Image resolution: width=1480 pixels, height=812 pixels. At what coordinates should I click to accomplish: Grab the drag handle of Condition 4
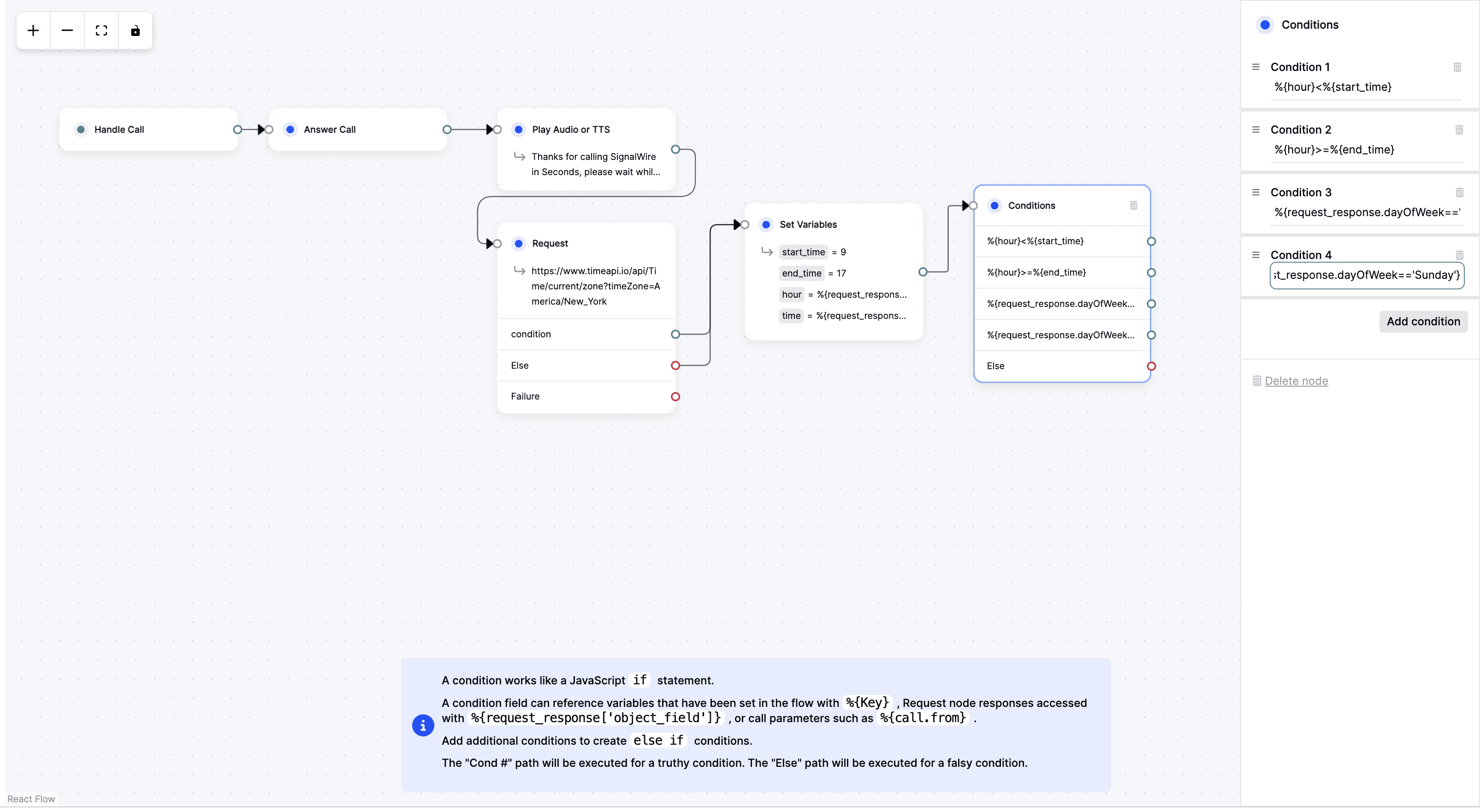click(x=1256, y=255)
